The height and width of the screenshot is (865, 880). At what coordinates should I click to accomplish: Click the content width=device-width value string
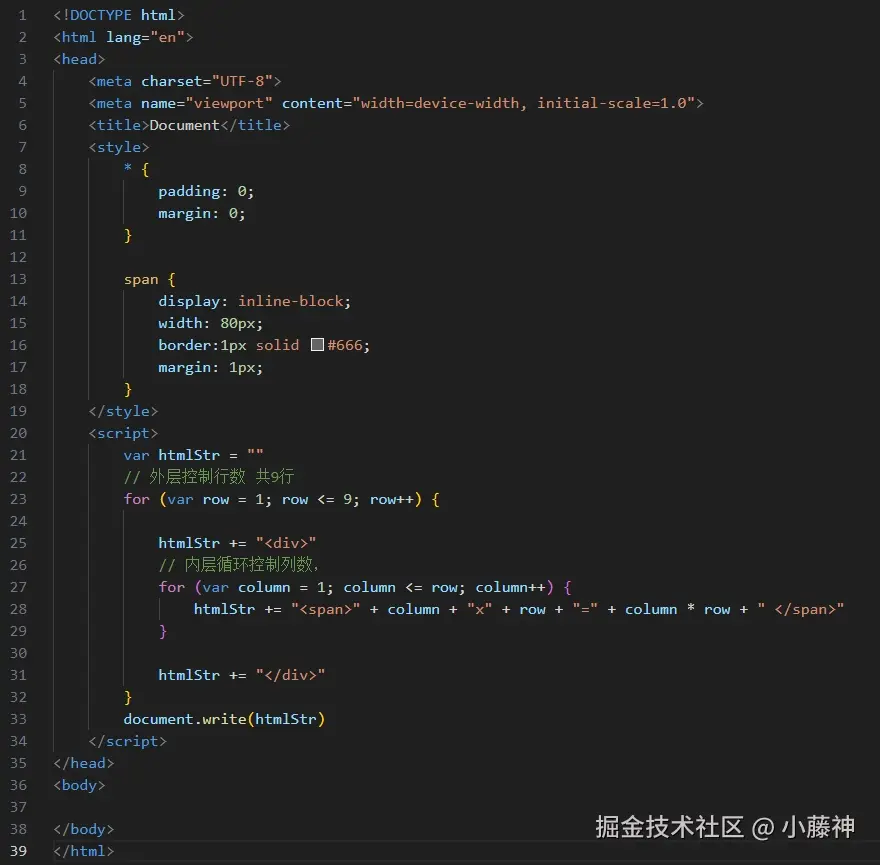[524, 103]
